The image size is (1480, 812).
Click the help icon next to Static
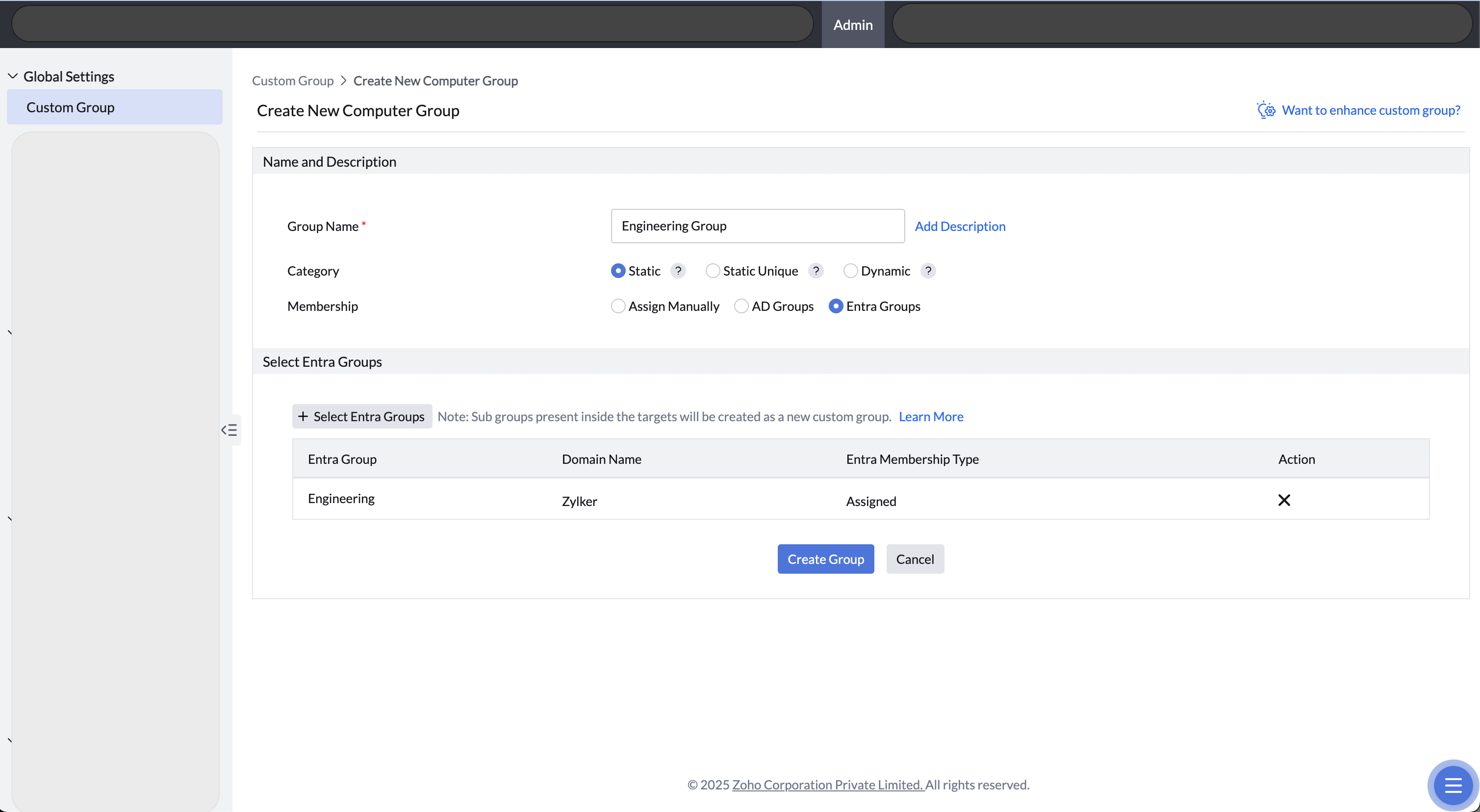678,271
